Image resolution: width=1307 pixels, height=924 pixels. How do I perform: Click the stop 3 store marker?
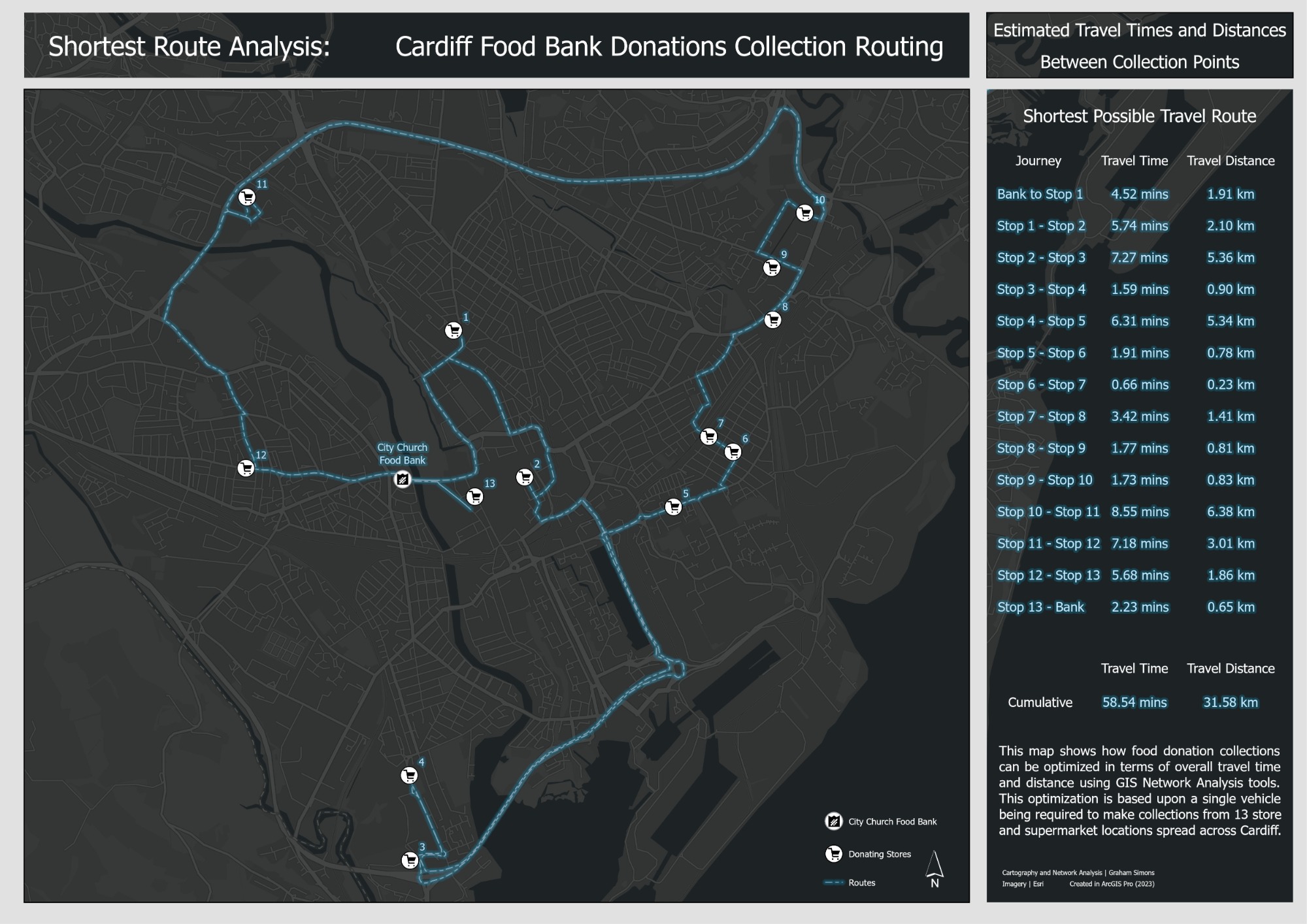tap(410, 860)
